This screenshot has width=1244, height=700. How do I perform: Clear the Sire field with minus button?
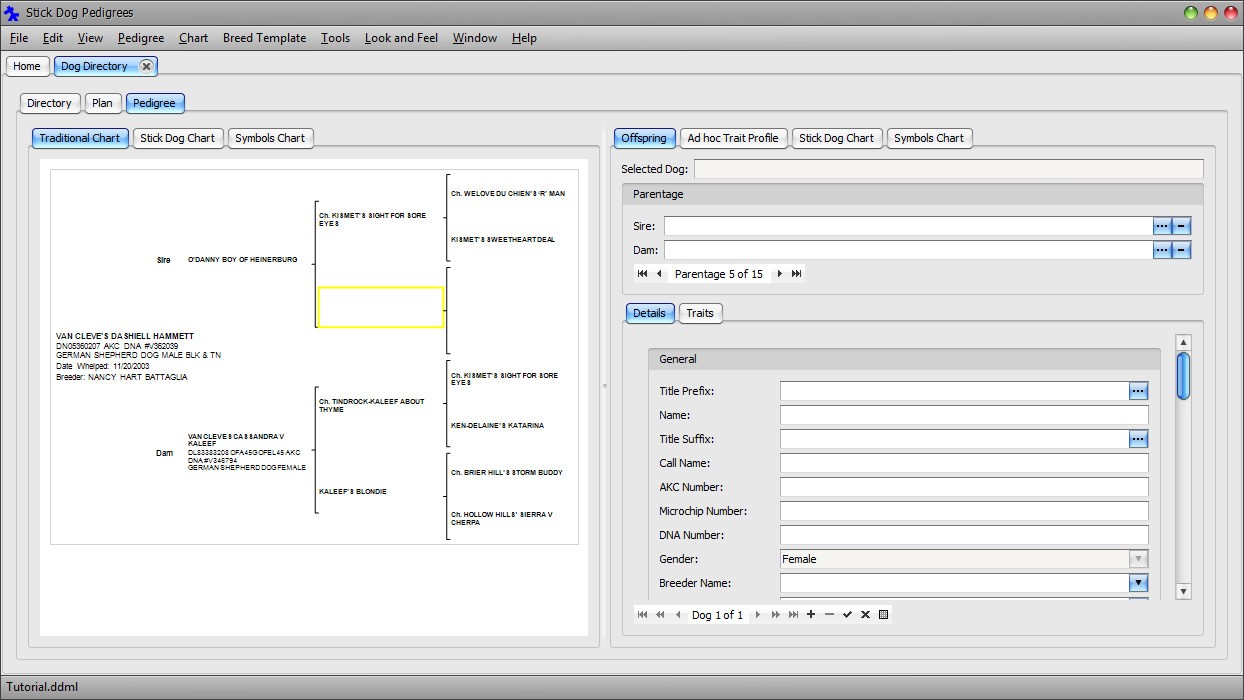[1181, 227]
